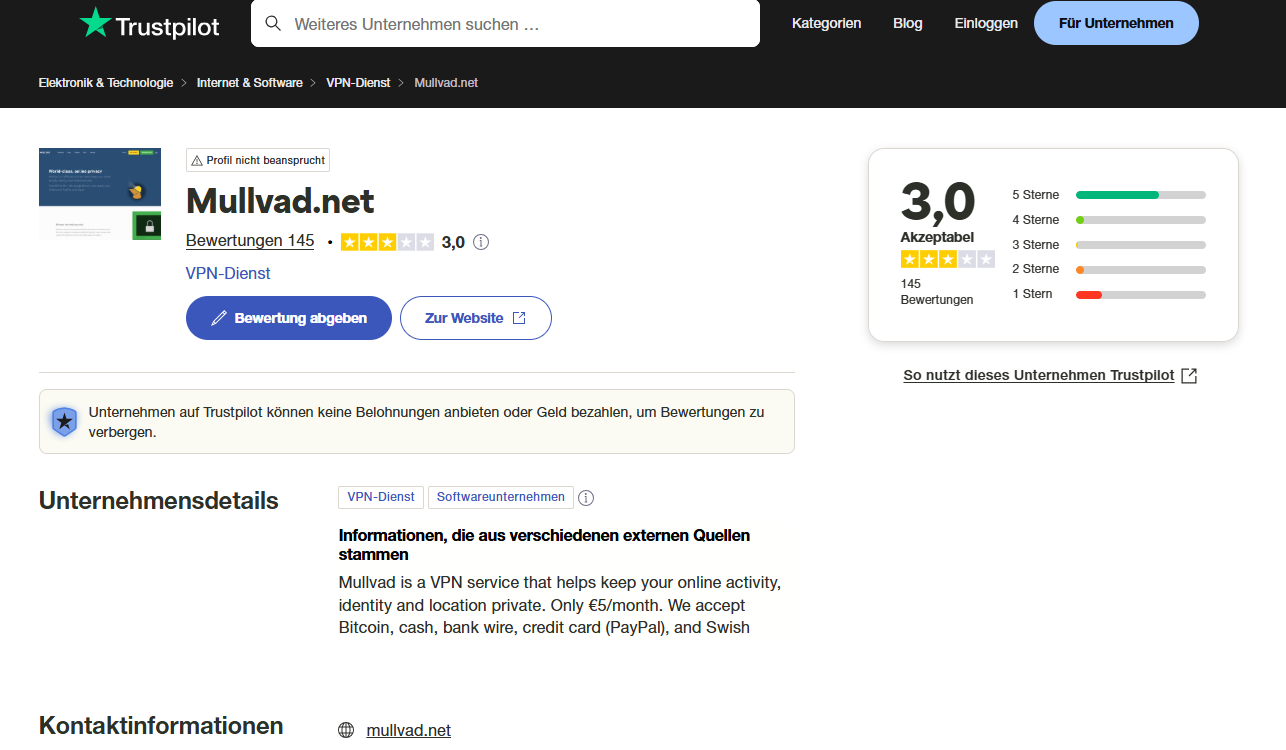This screenshot has width=1286, height=750.
Task: Click the warning icon in Profil nicht beansprucht
Action: click(x=197, y=160)
